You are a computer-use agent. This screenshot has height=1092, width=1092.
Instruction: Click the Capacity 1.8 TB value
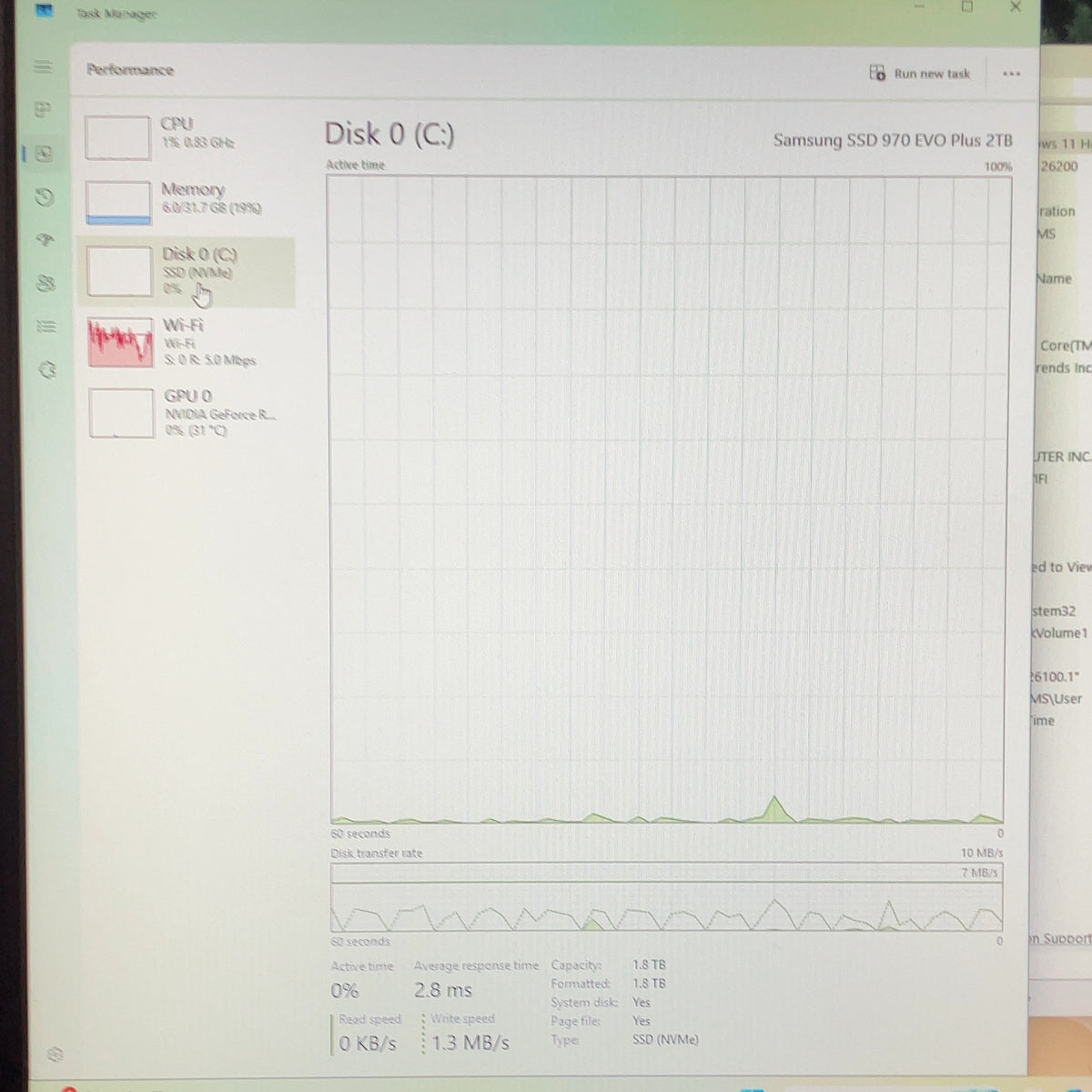[650, 965]
